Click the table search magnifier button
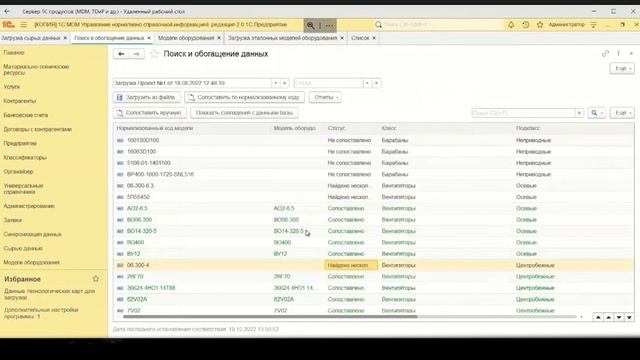640x360 pixels. (596, 113)
